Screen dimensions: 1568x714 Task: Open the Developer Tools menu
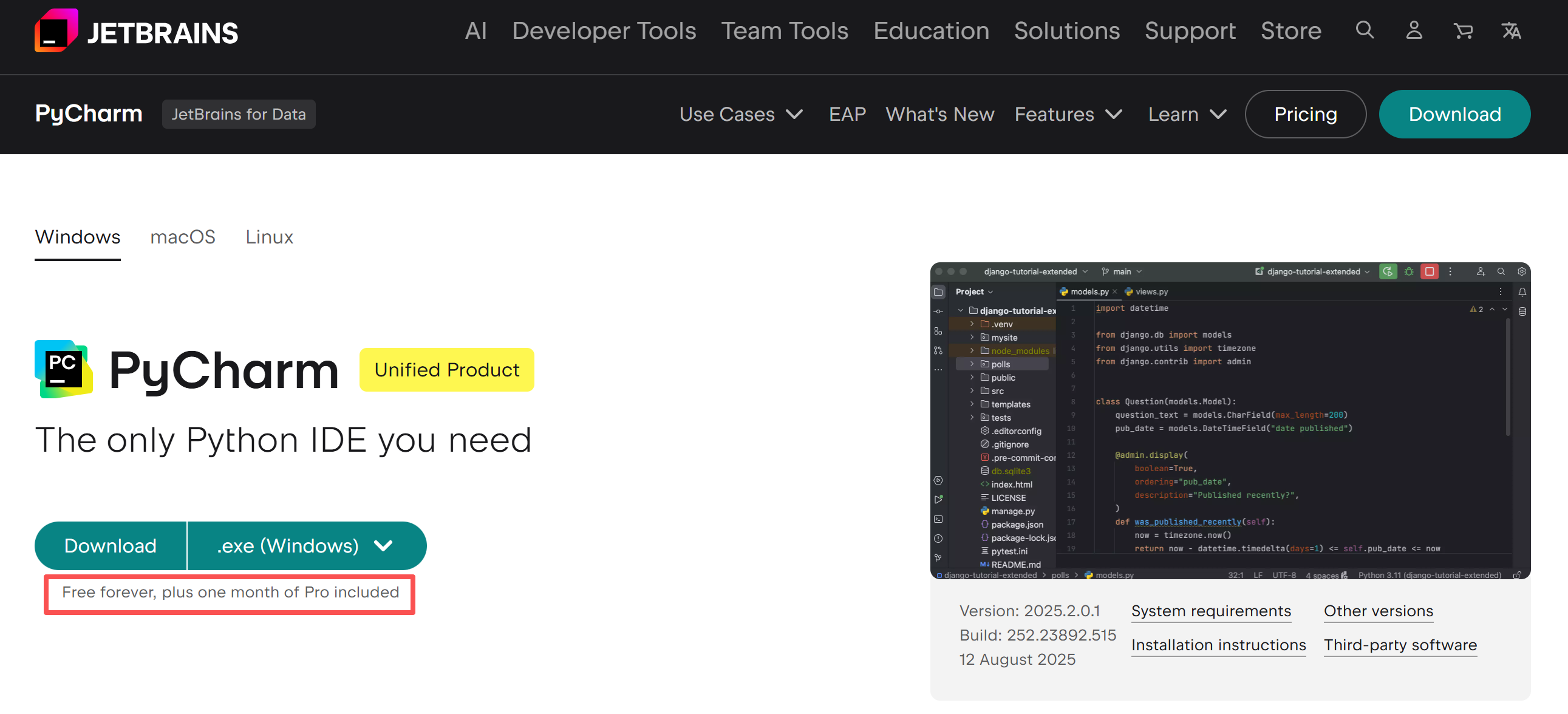point(604,30)
